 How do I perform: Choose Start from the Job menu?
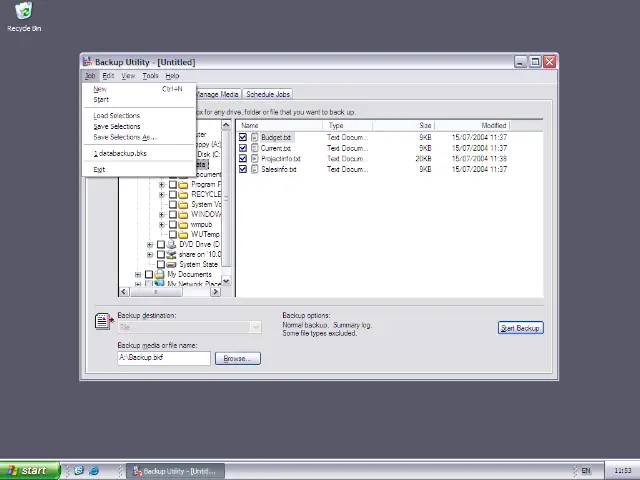(x=138, y=100)
